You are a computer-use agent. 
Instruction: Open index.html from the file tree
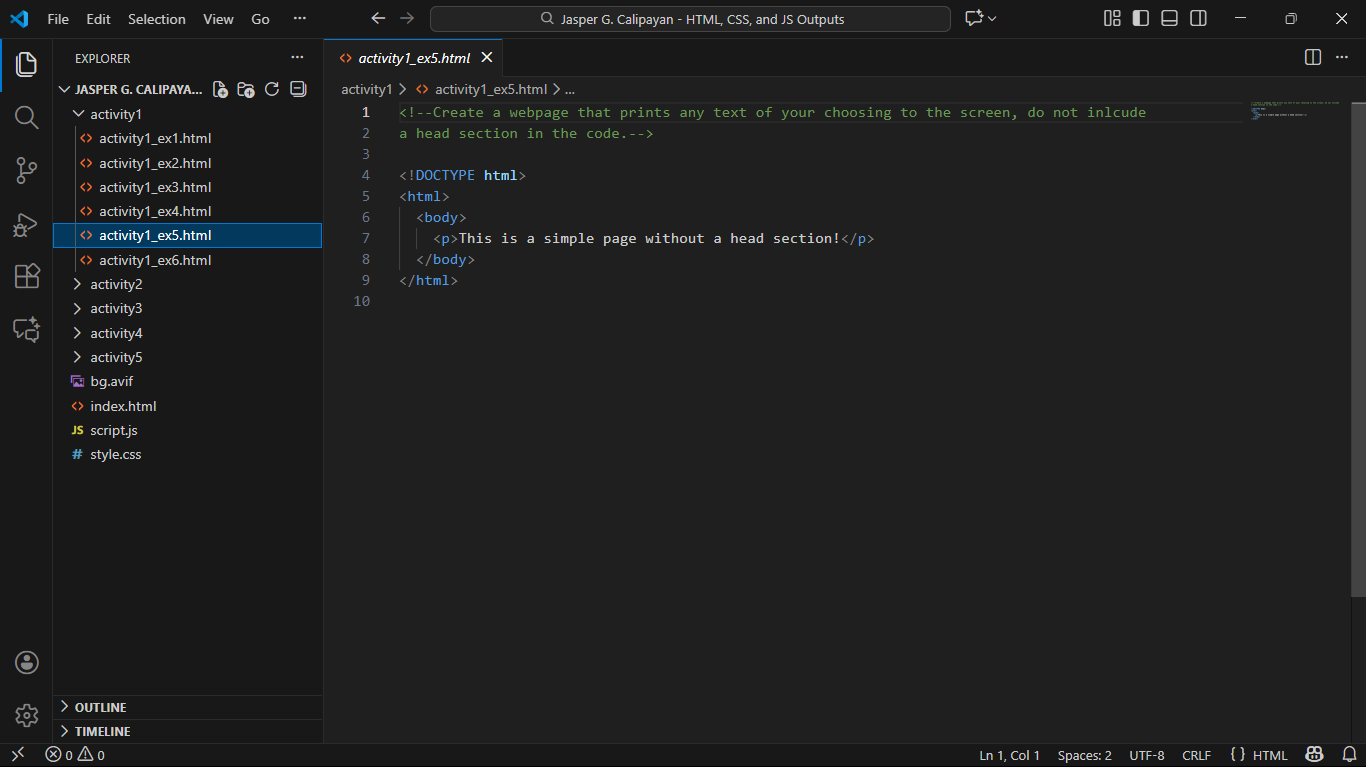123,406
